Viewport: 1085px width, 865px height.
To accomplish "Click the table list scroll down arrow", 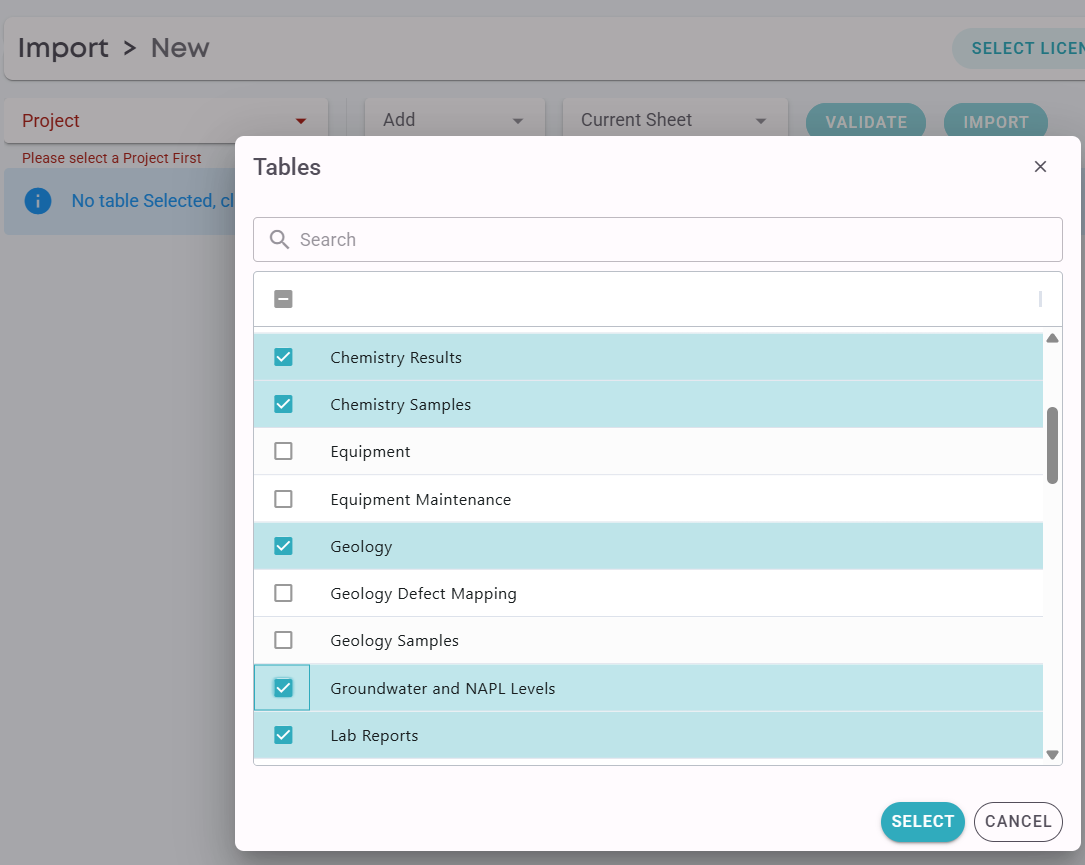I will [1052, 755].
